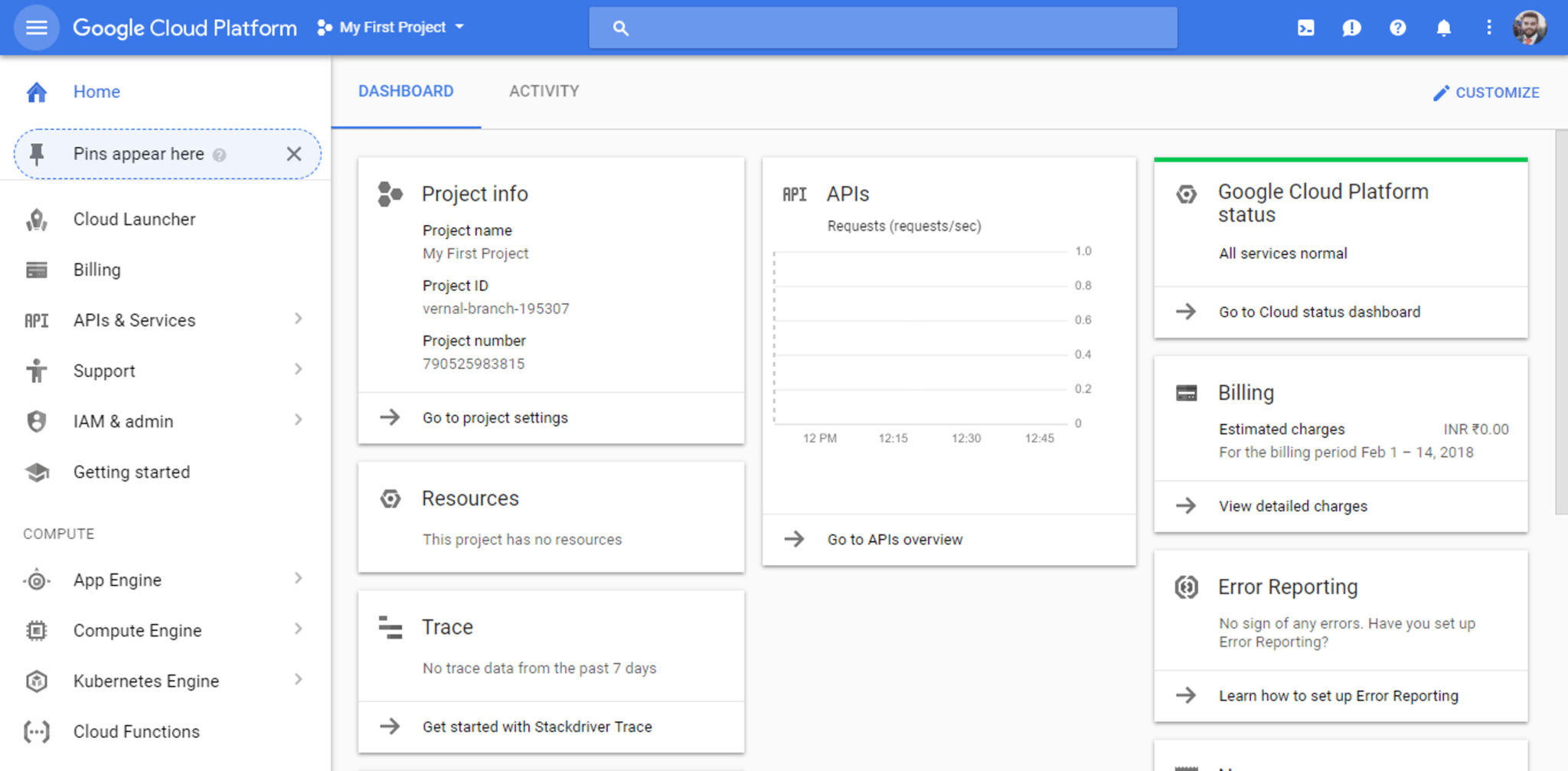Click the search input field

point(883,28)
